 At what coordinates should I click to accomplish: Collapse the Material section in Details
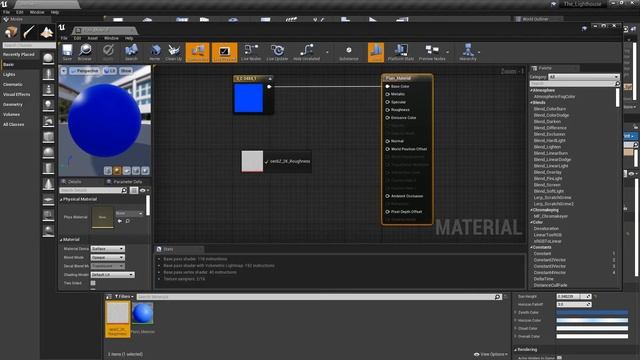62,240
